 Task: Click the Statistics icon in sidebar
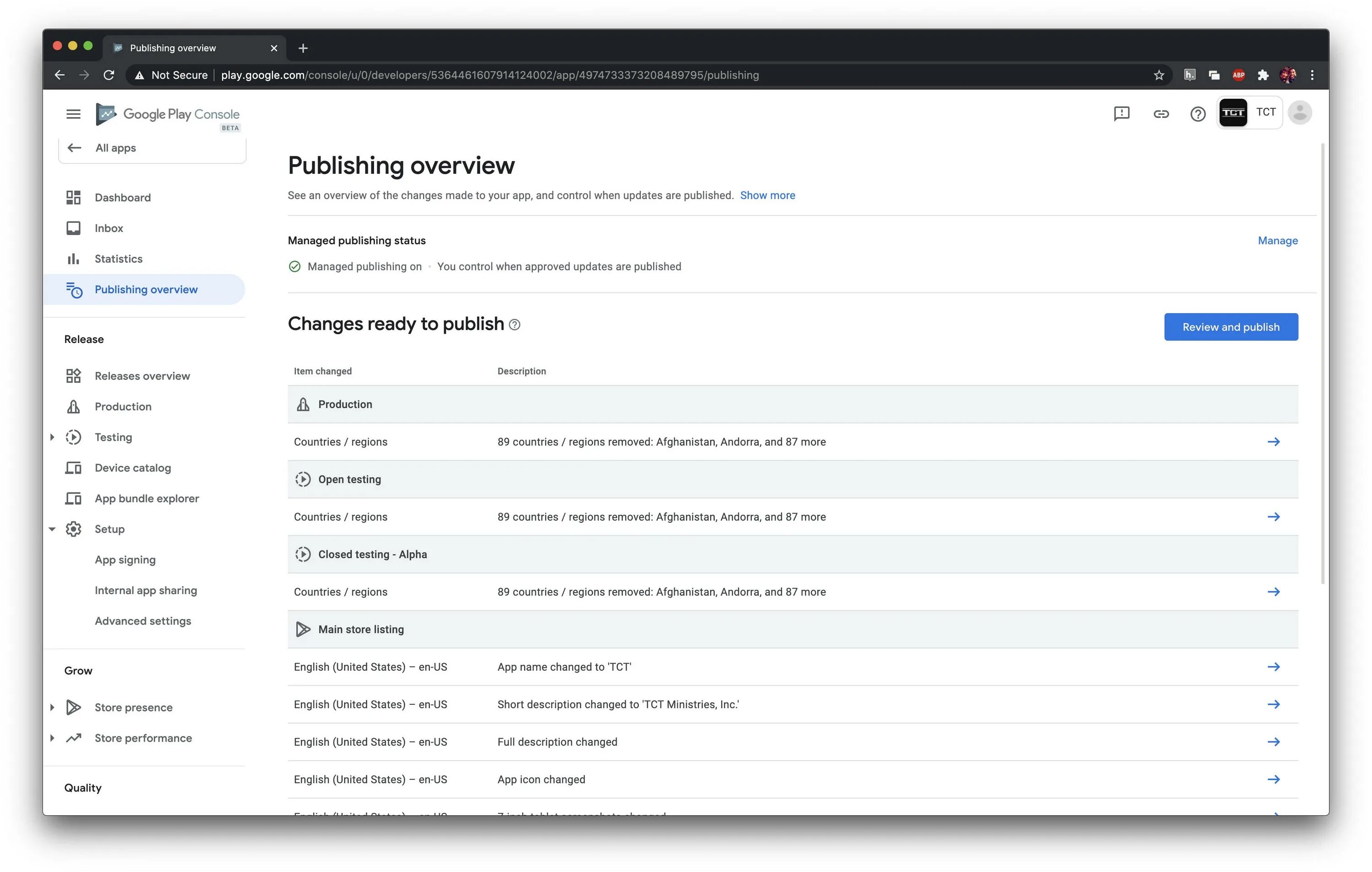point(73,258)
